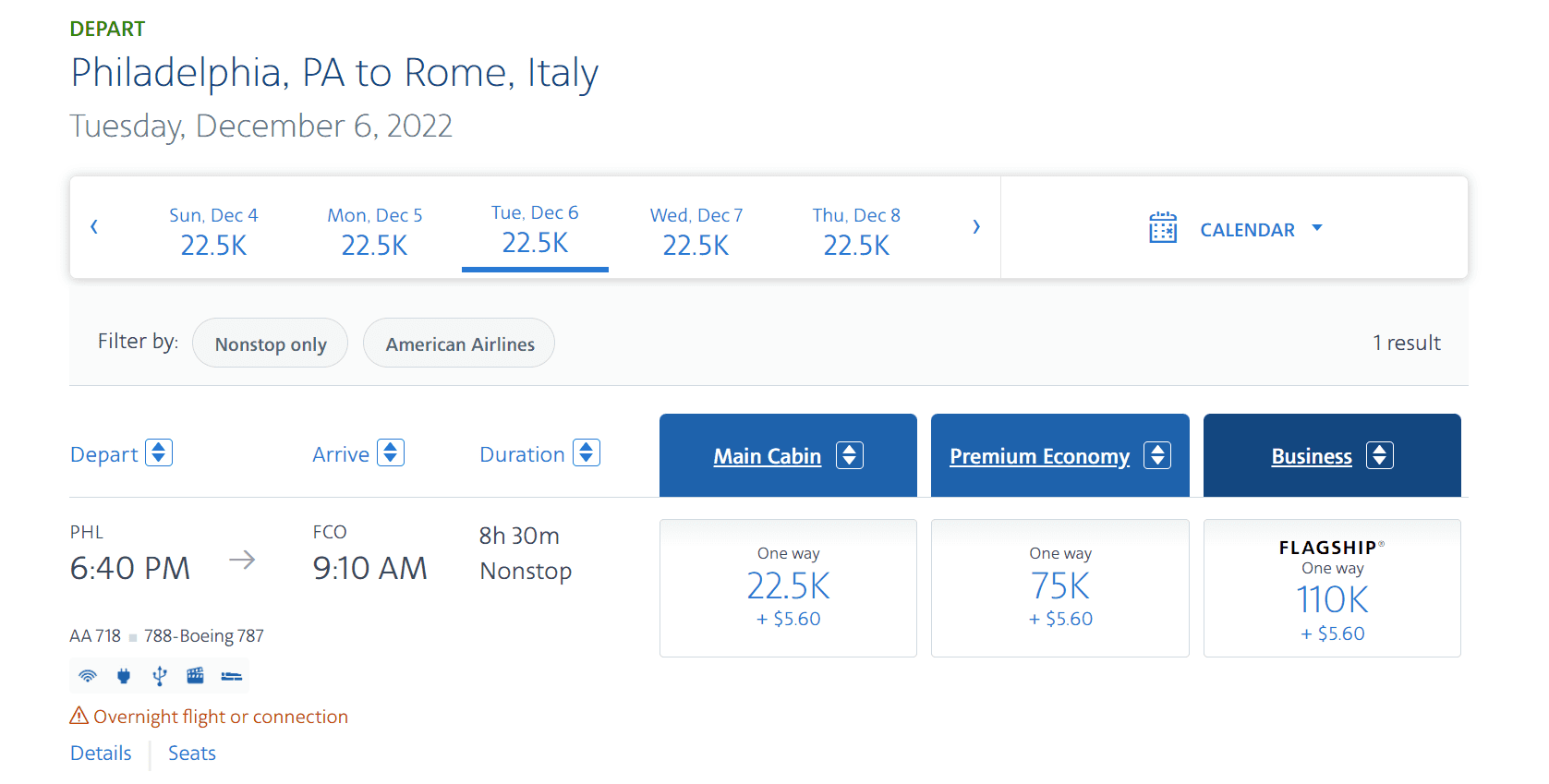
Task: Open flight Details link
Action: pos(101,753)
